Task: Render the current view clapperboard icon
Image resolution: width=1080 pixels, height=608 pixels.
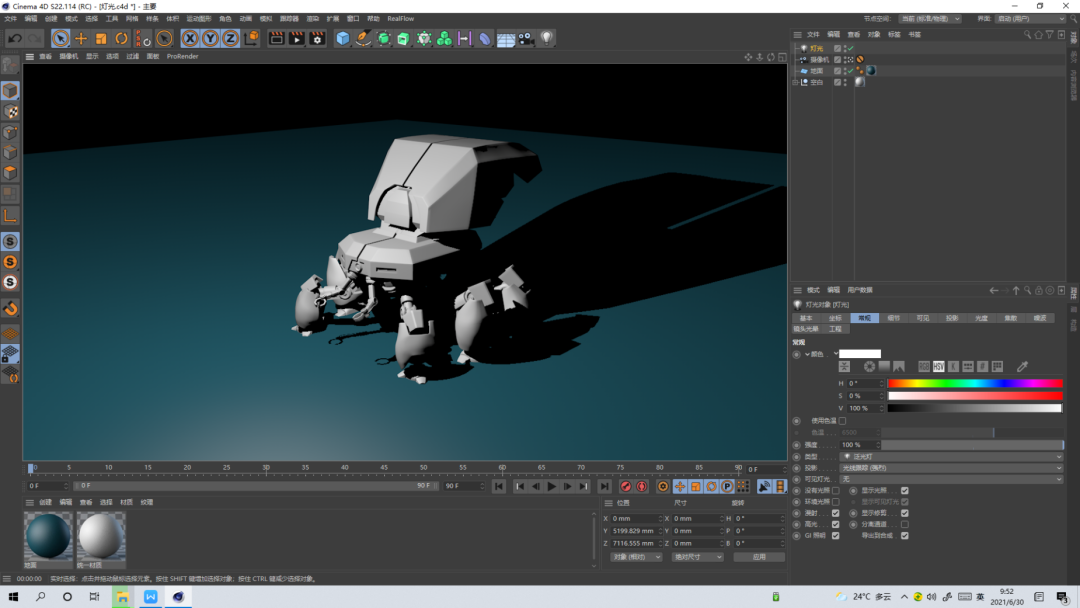Action: [276, 39]
